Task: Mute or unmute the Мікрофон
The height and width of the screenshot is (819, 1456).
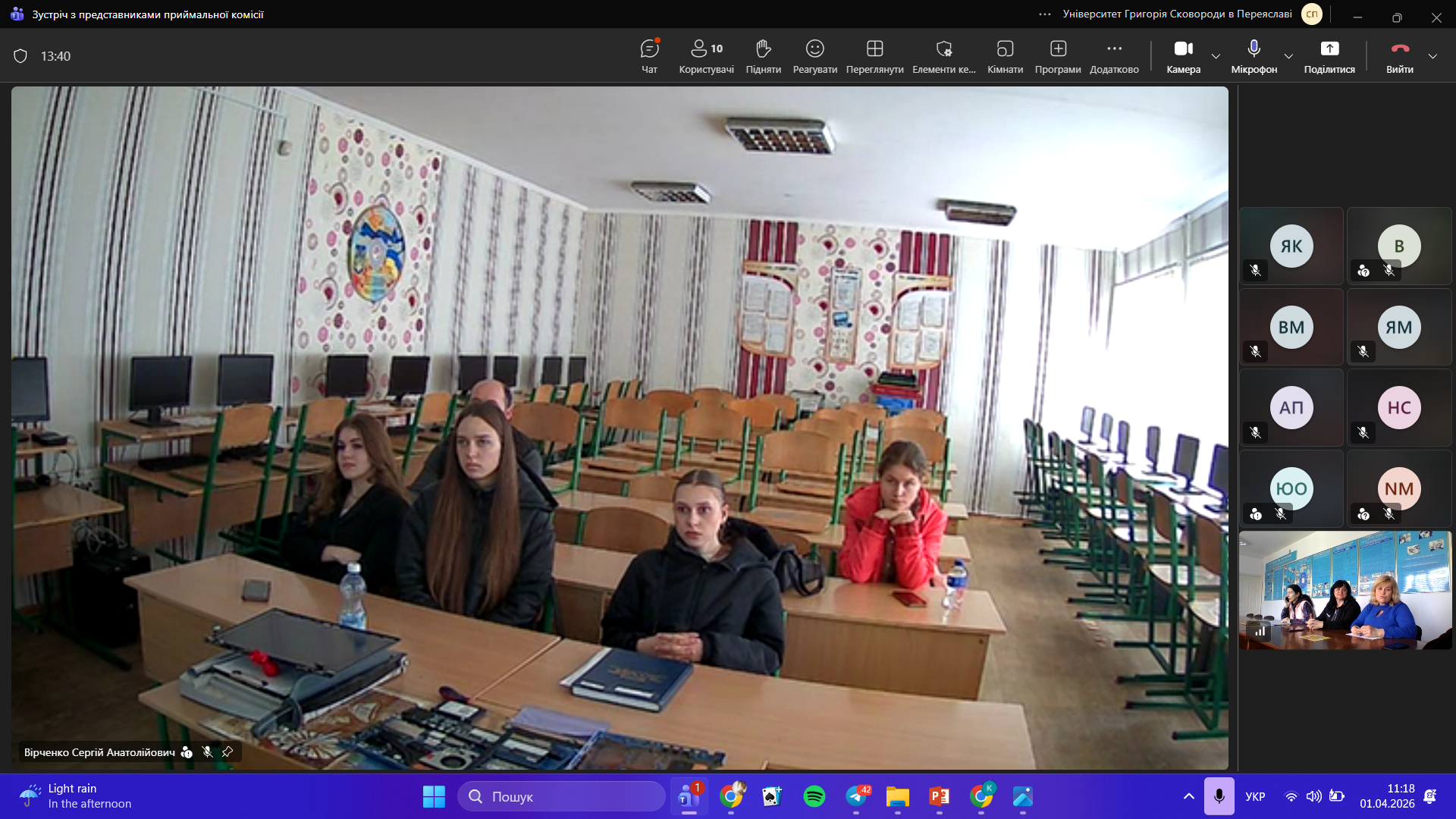Action: click(1254, 56)
